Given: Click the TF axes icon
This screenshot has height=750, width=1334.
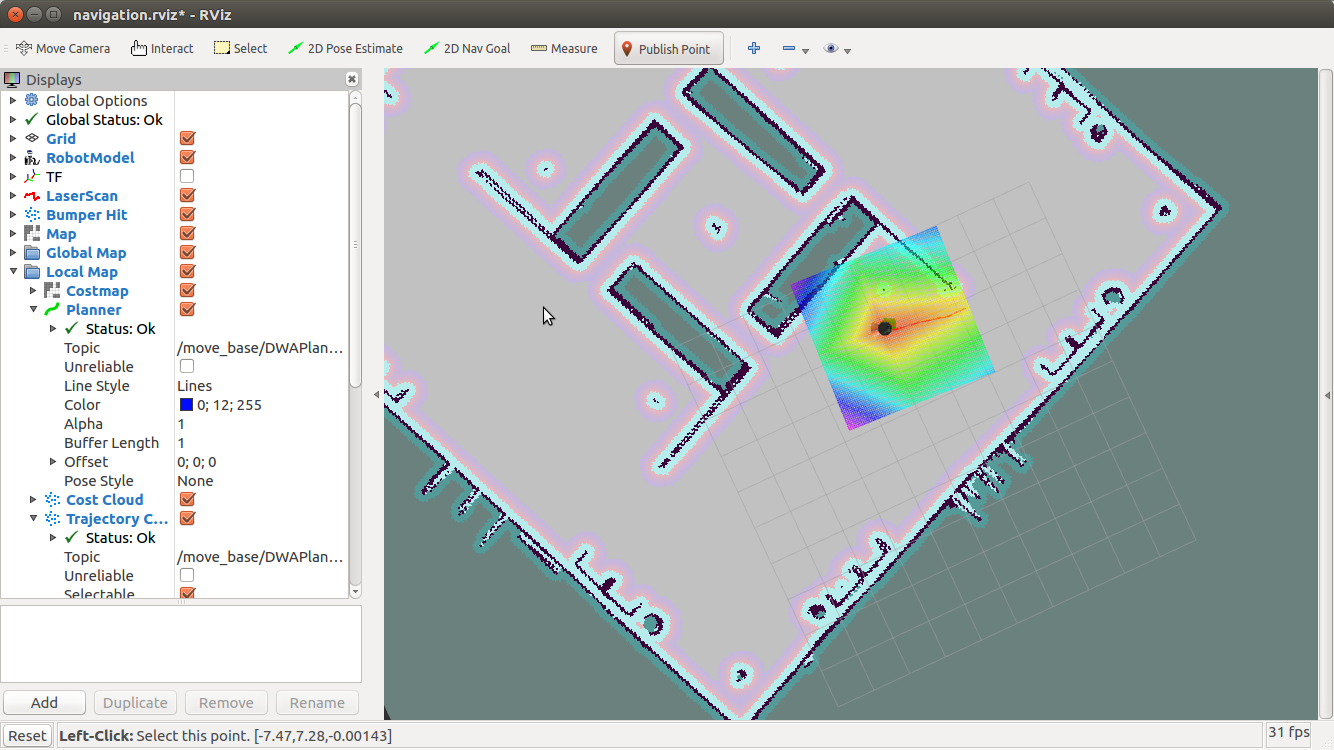Looking at the screenshot, I should [32, 176].
